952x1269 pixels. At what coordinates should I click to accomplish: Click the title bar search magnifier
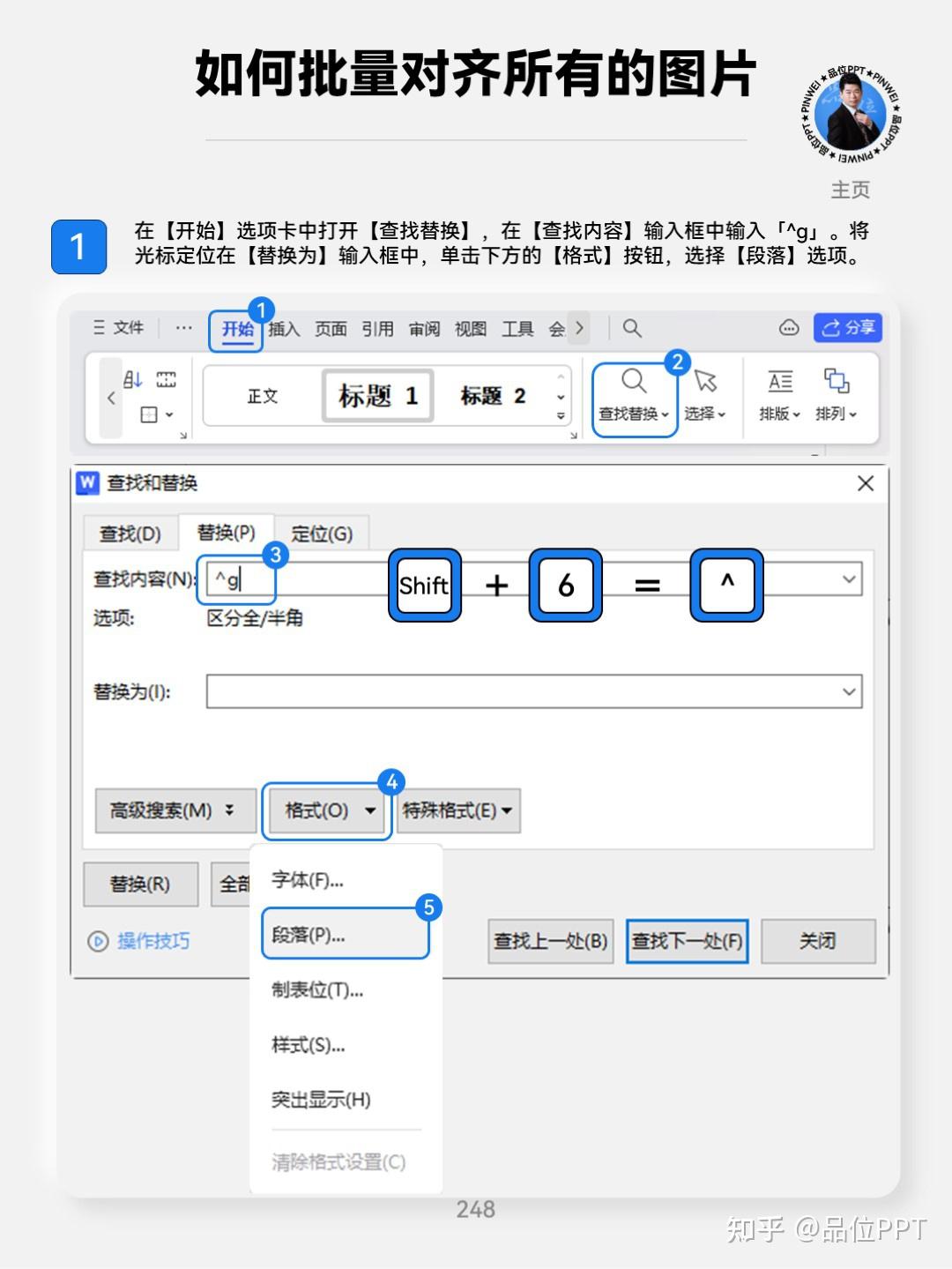633,328
